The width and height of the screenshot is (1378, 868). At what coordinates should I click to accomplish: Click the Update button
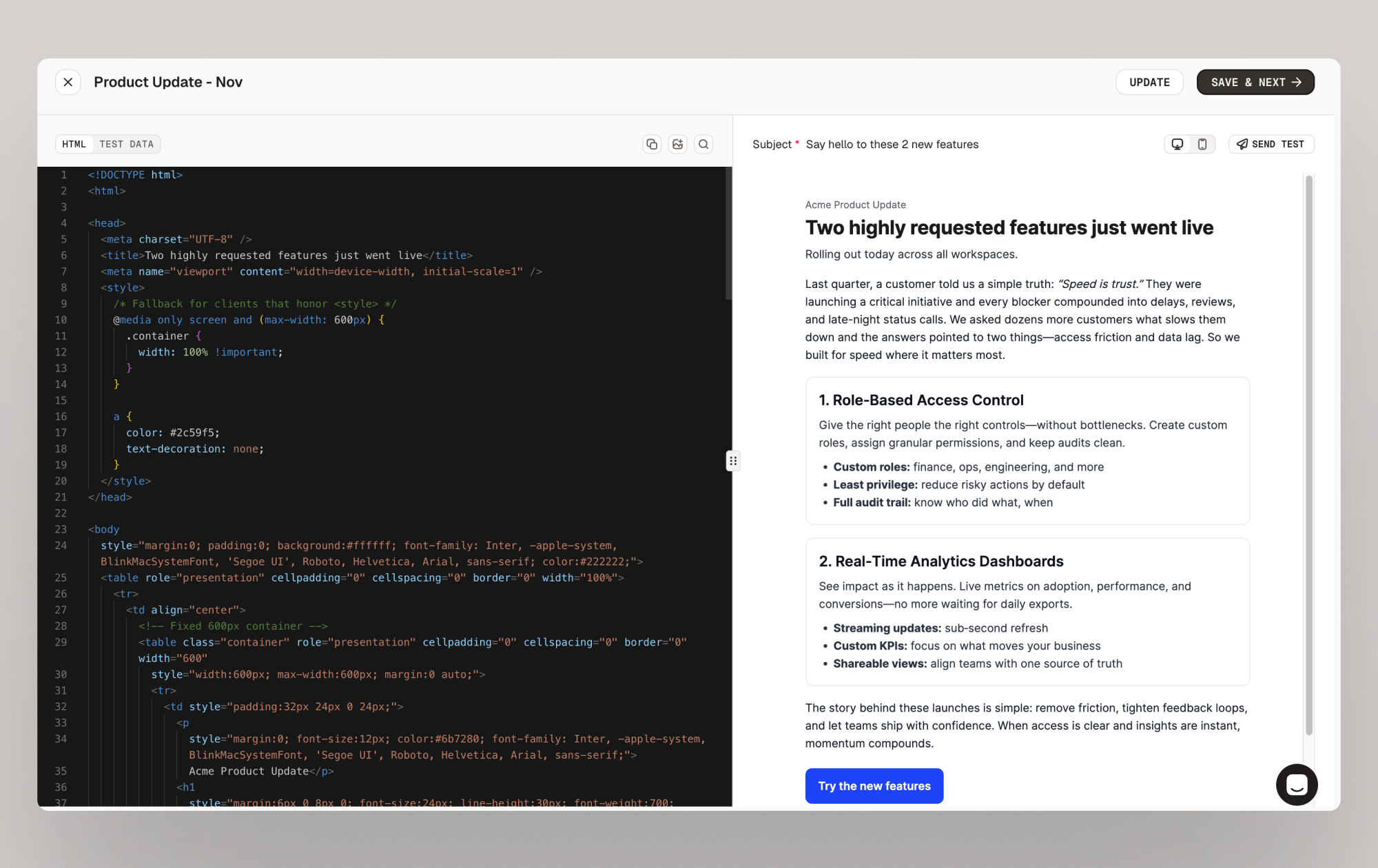1149,82
